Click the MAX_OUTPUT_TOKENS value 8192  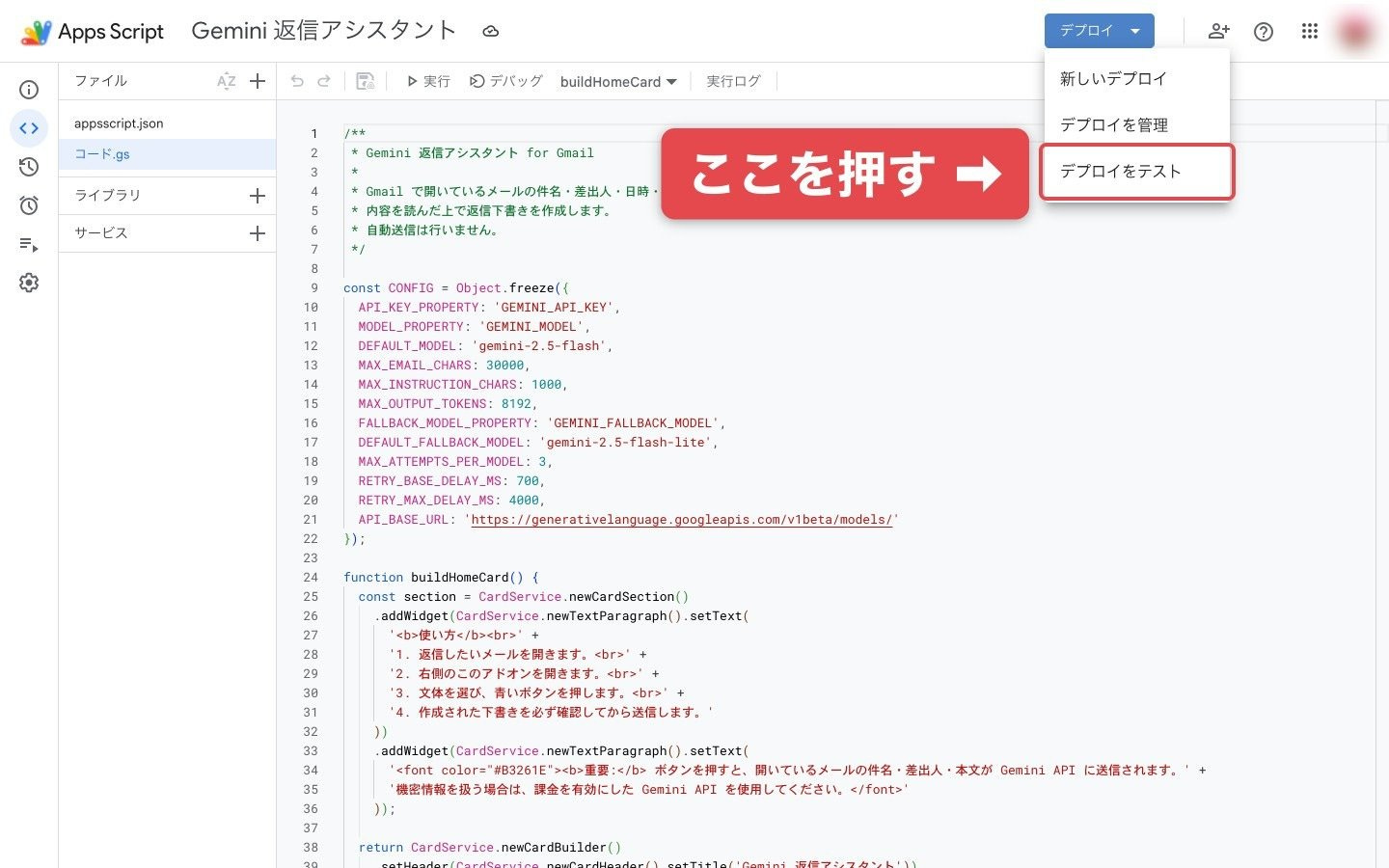pos(516,404)
